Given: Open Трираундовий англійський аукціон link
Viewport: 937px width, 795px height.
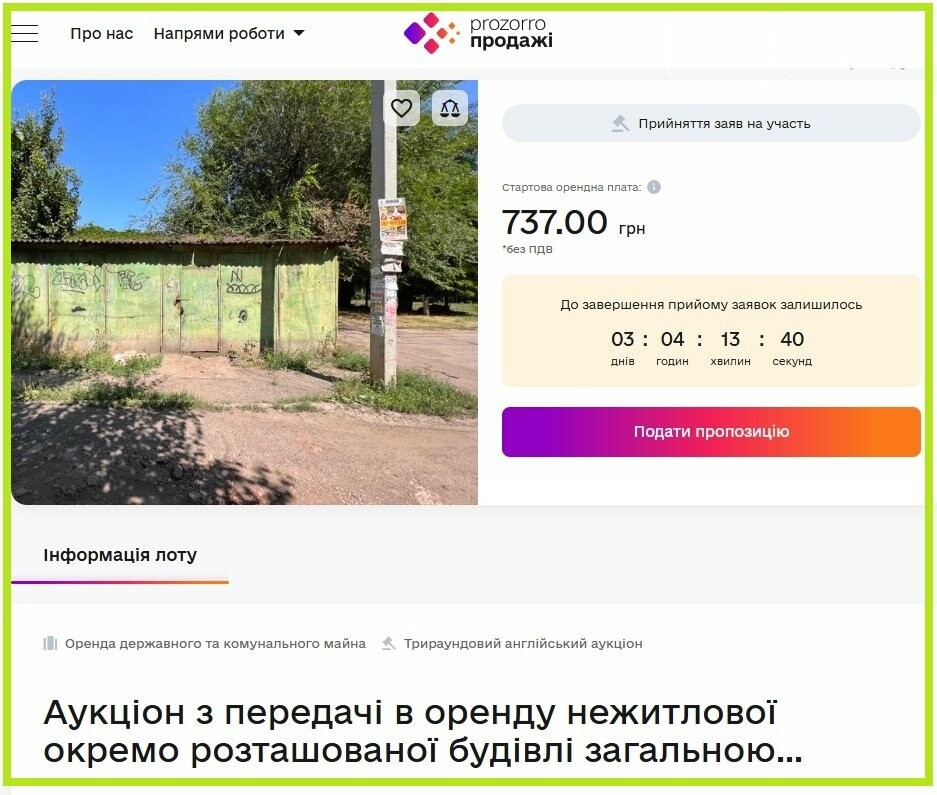Looking at the screenshot, I should click(x=523, y=644).
